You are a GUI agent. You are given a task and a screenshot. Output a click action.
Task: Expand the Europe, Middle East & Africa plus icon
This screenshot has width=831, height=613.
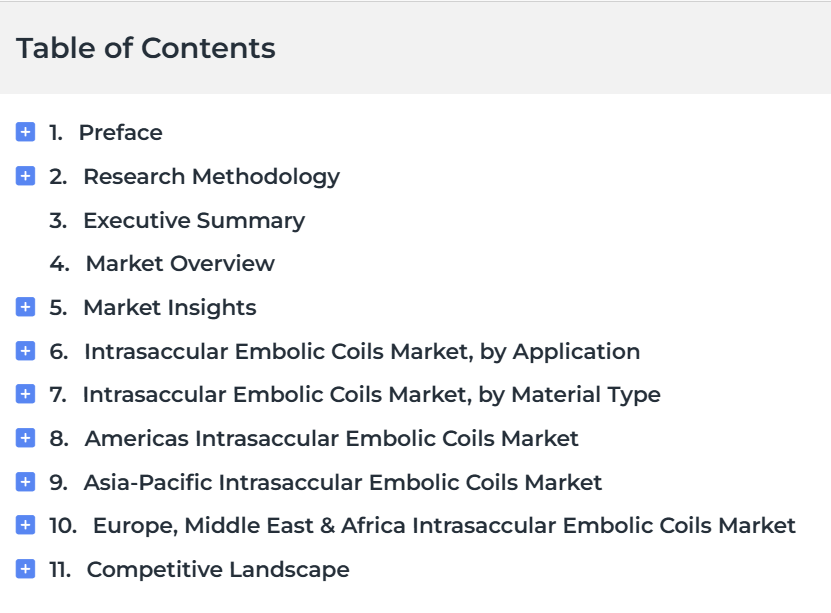[25, 525]
